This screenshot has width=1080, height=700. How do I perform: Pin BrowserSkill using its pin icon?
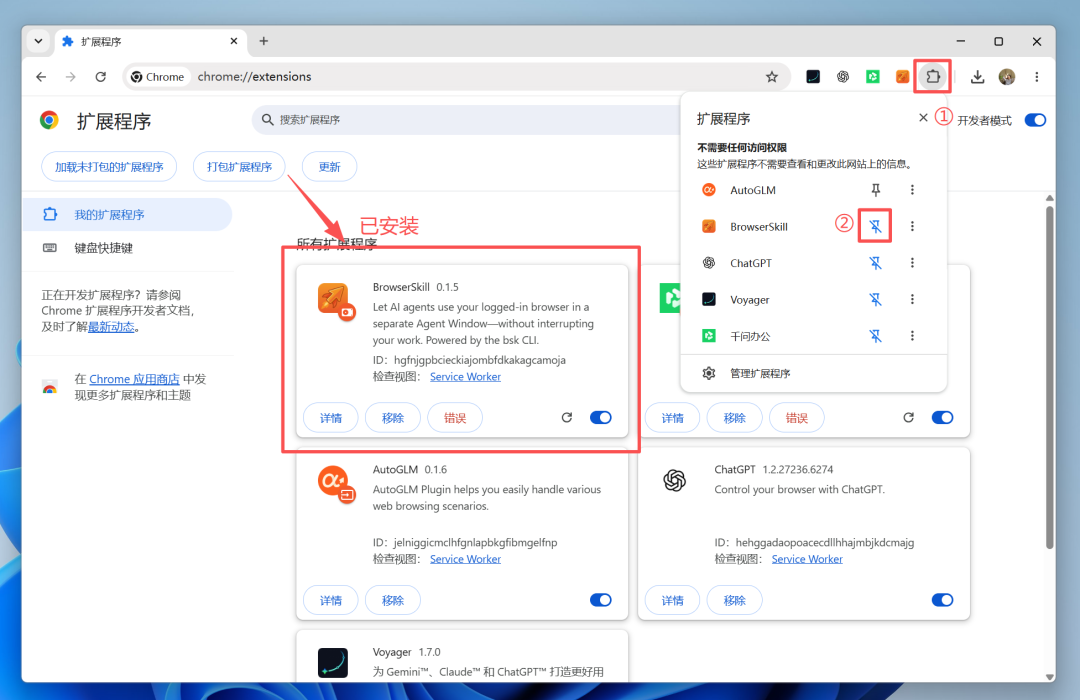click(875, 226)
